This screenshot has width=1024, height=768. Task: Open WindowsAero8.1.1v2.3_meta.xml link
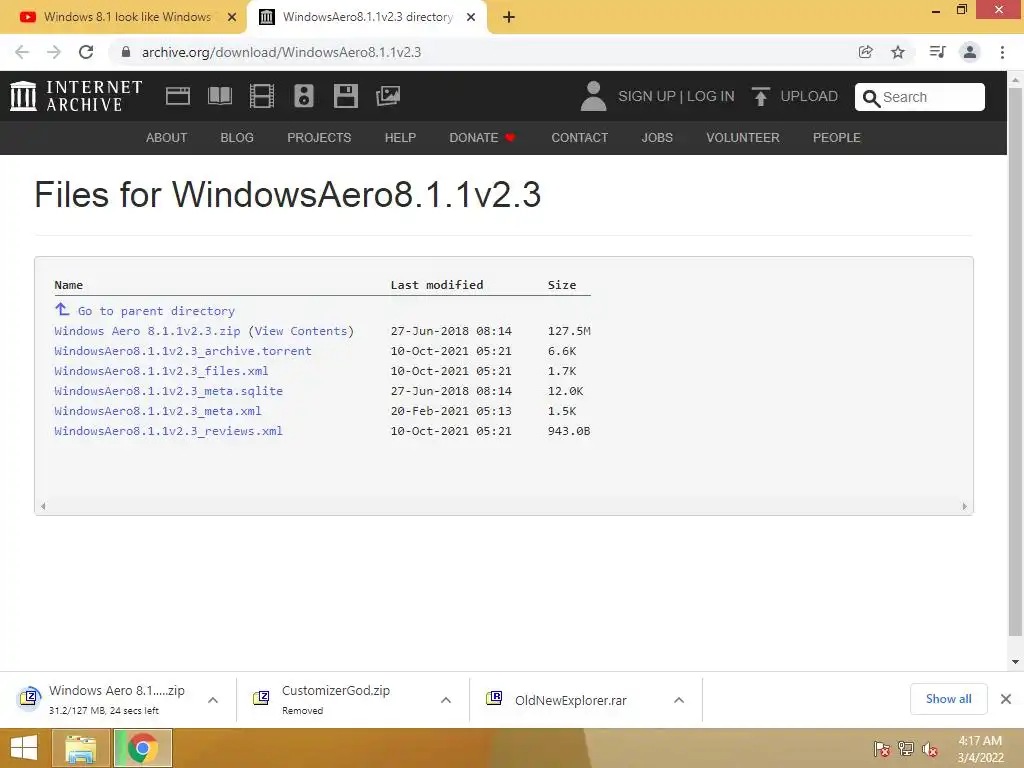(158, 411)
